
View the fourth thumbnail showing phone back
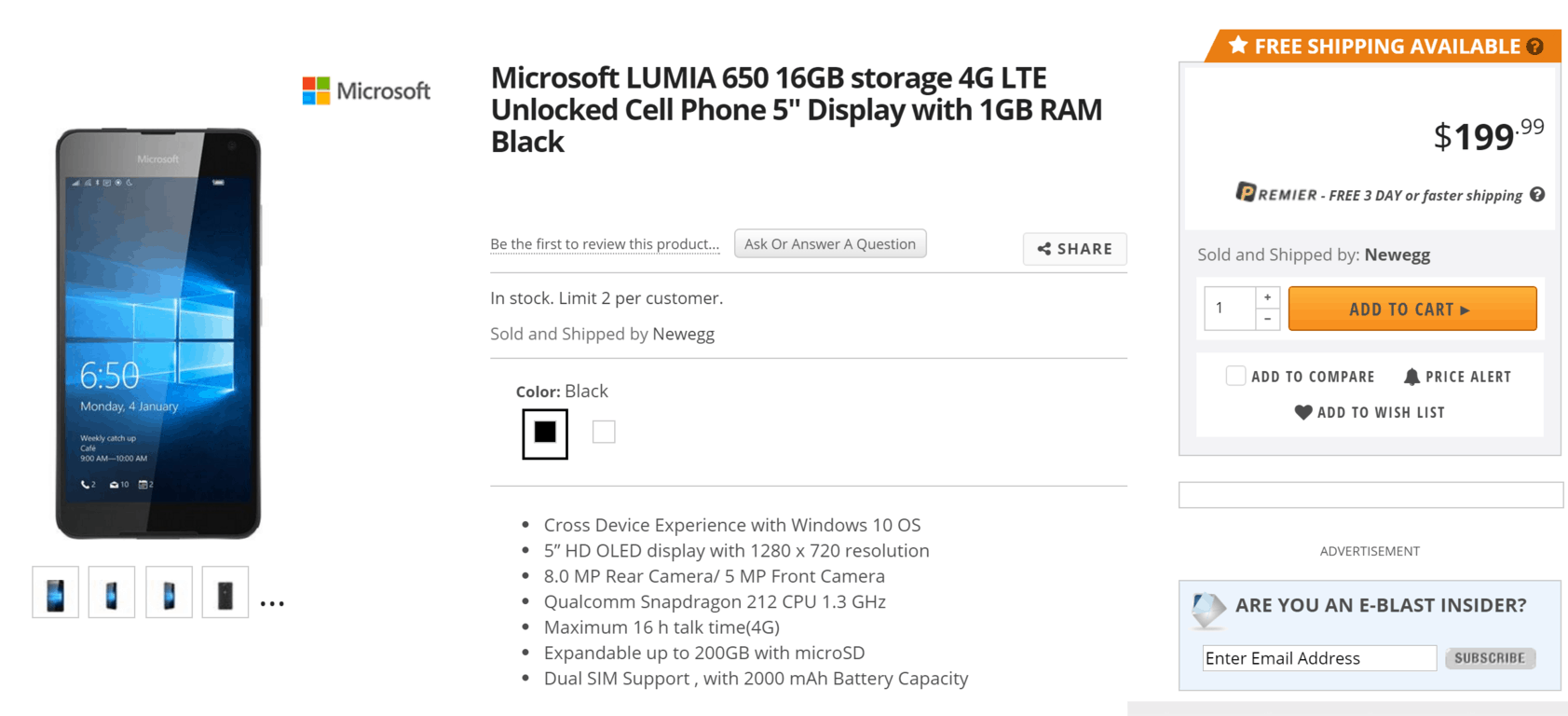click(x=225, y=592)
